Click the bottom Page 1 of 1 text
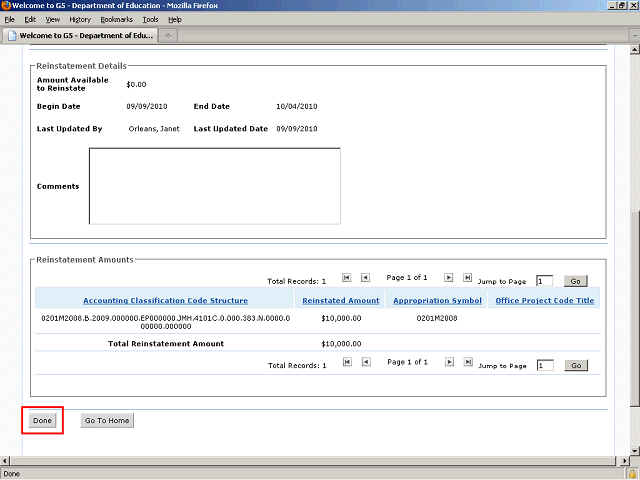Viewport: 640px width, 480px height. (407, 362)
